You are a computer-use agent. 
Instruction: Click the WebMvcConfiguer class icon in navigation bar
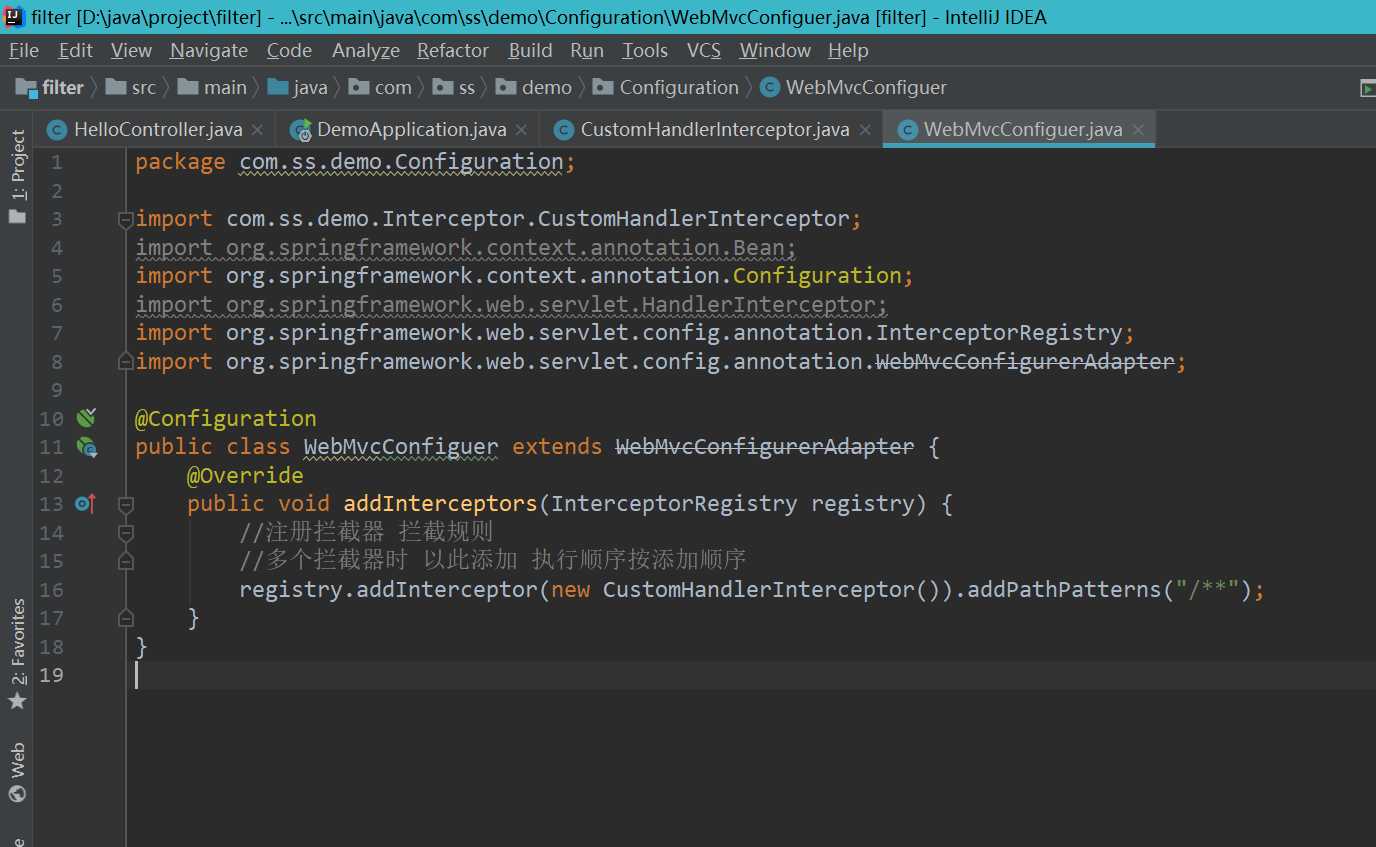(x=769, y=87)
